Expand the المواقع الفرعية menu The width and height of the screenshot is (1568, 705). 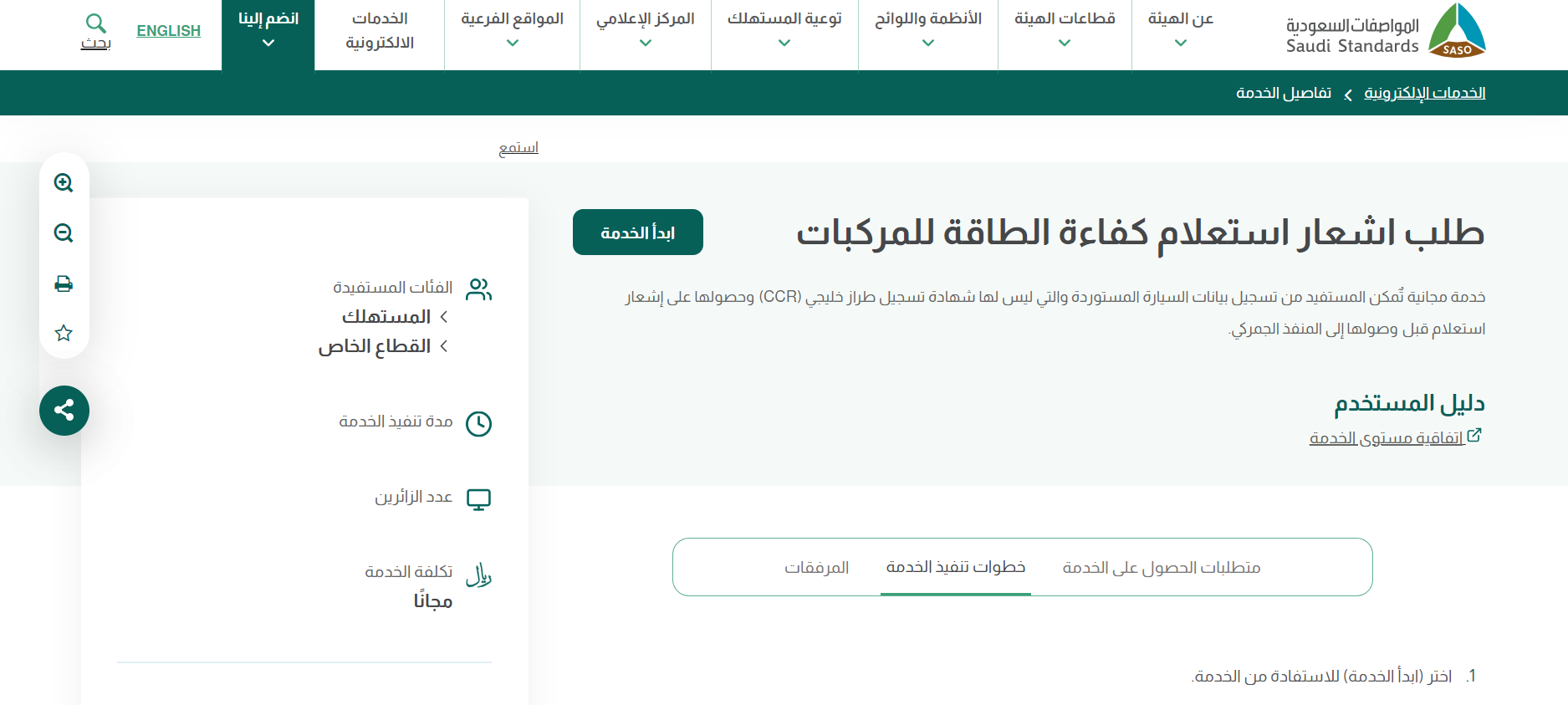tap(513, 31)
